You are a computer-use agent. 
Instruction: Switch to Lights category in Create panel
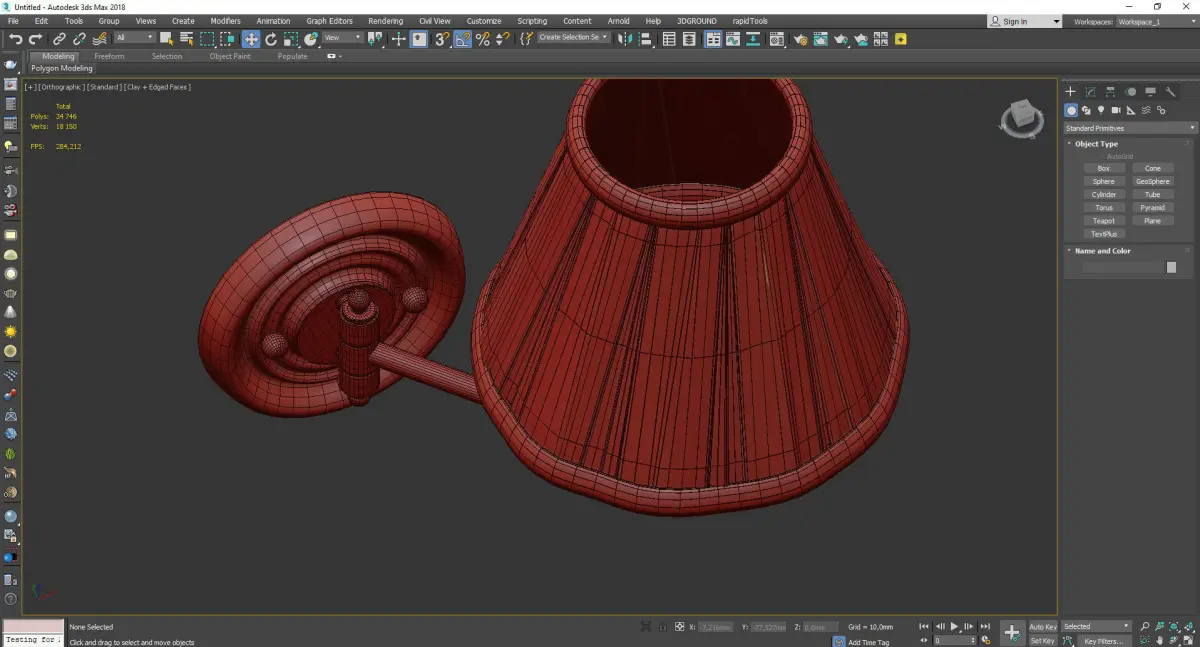point(1101,110)
